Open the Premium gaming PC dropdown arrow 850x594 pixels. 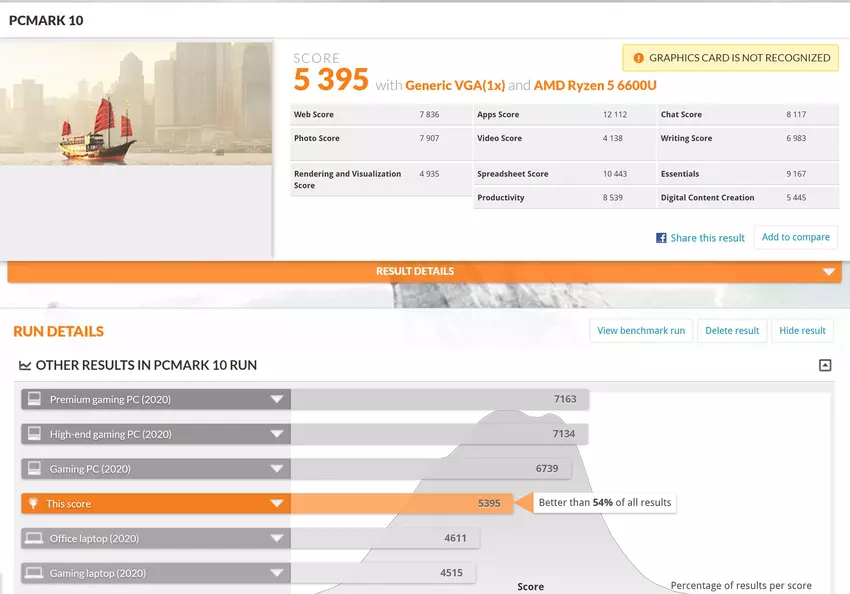pyautogui.click(x=277, y=400)
